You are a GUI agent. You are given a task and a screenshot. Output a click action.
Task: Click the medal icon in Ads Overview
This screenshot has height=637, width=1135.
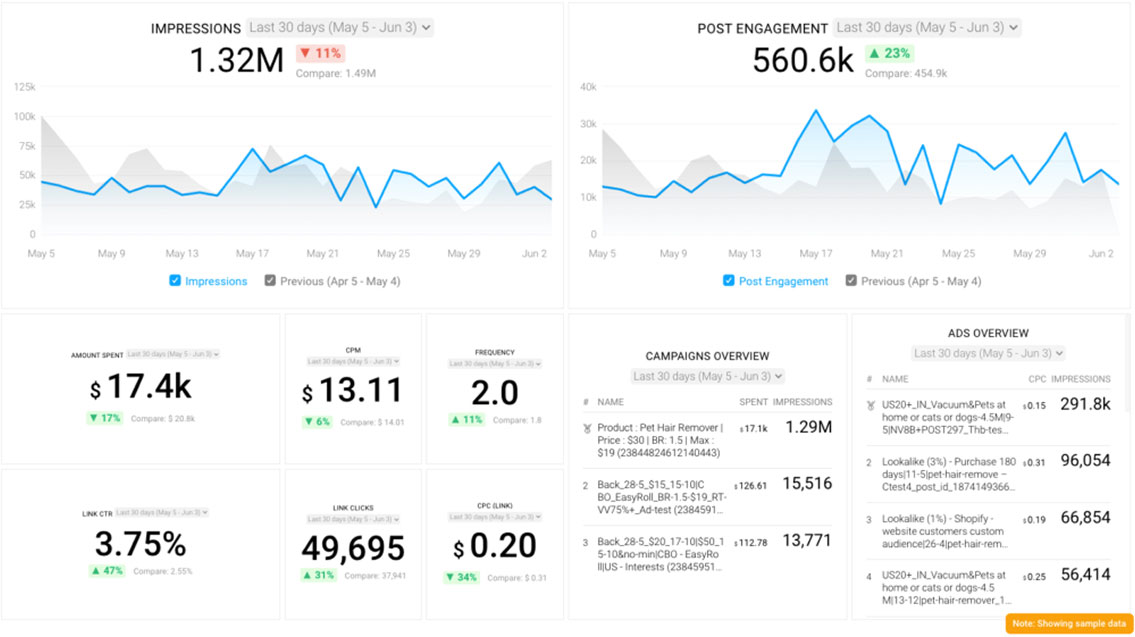tap(870, 405)
